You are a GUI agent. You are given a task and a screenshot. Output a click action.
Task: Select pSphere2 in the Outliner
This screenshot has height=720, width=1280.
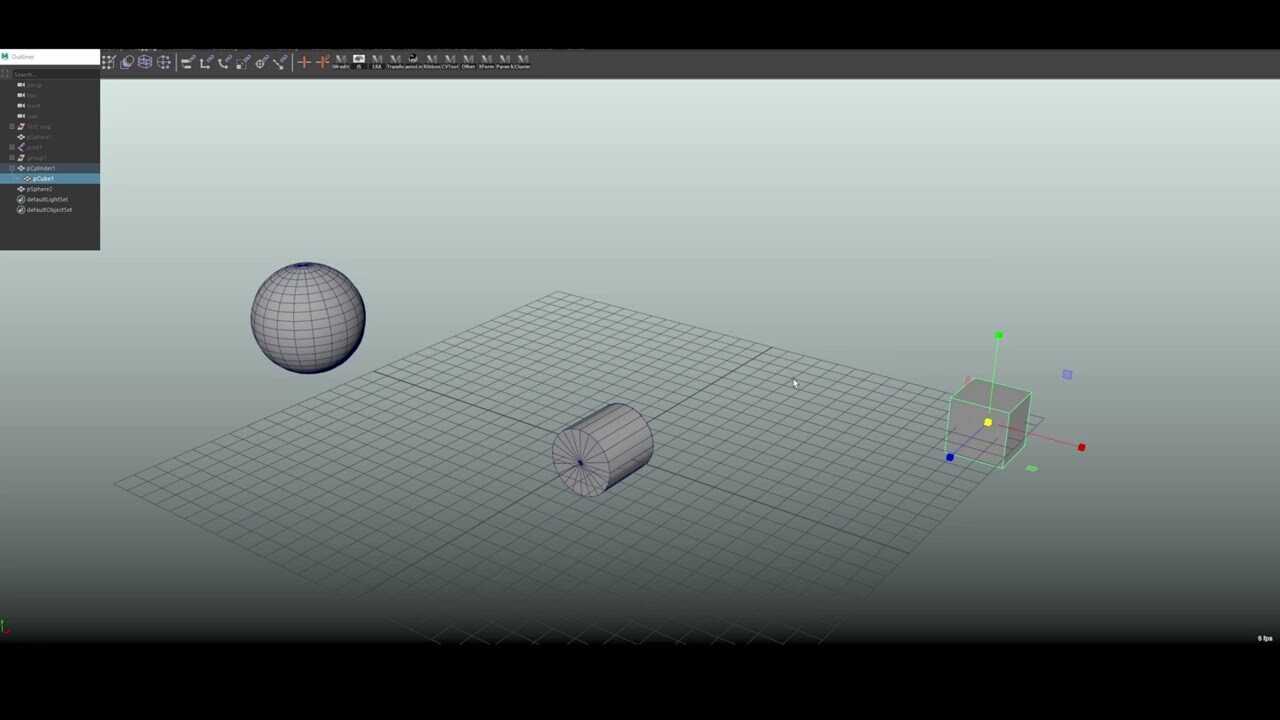40,189
